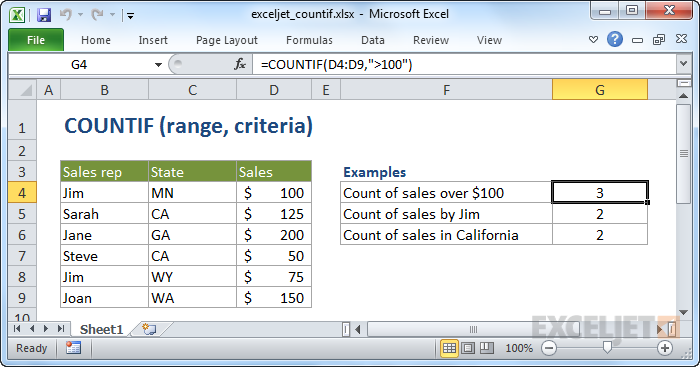Open the File tab
The width and height of the screenshot is (700, 367).
(x=36, y=40)
